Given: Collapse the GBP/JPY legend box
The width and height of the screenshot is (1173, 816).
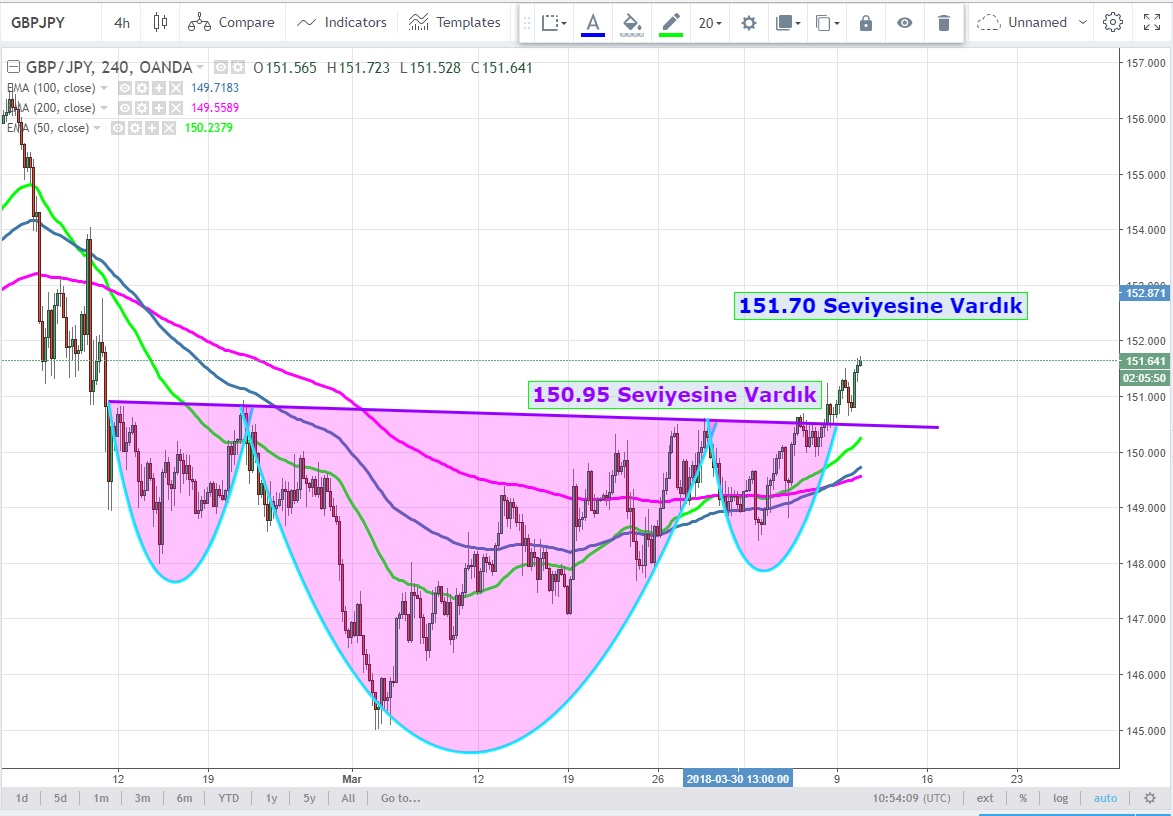Looking at the screenshot, I should point(12,68).
